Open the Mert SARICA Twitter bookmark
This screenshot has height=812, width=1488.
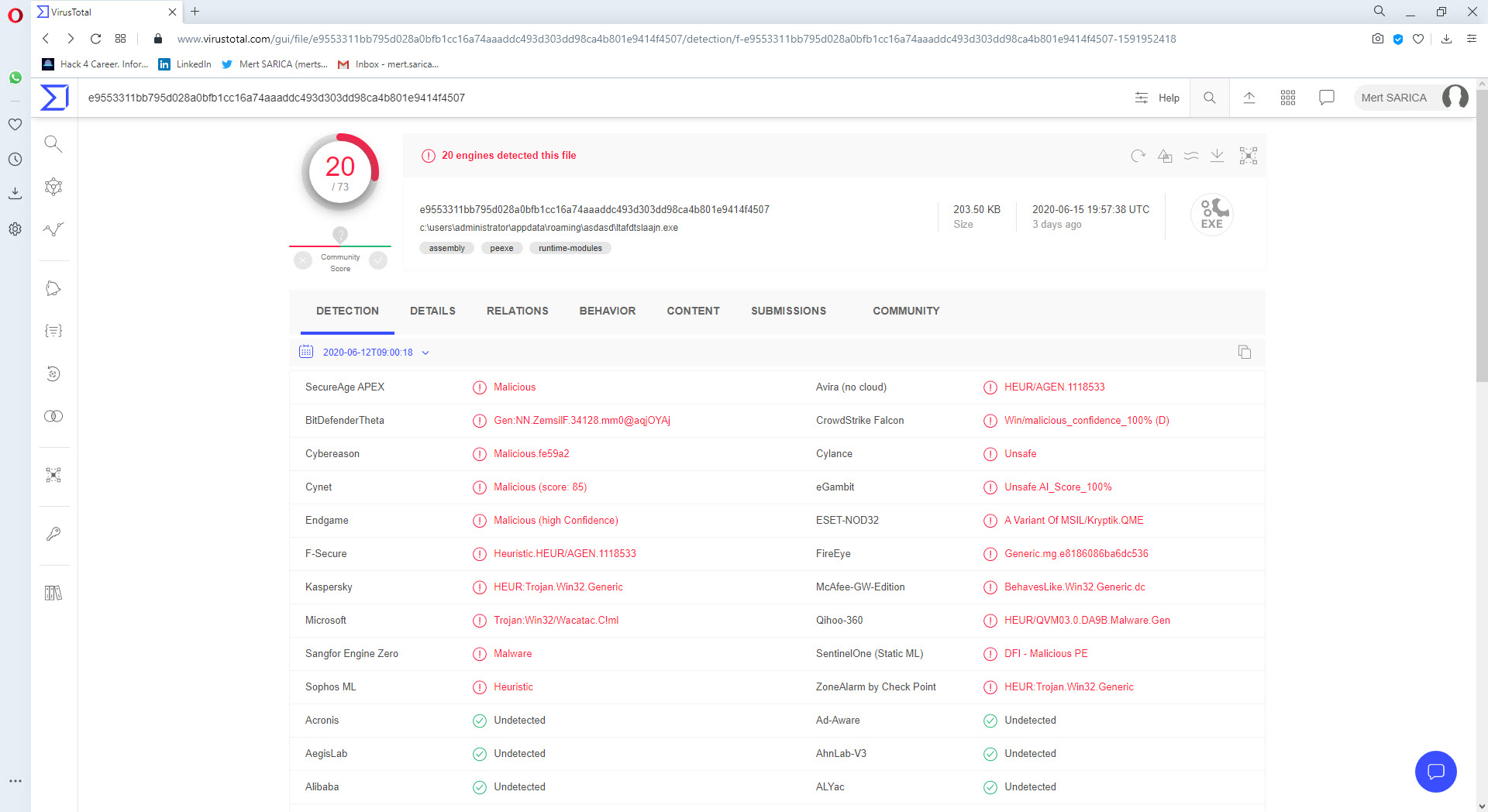point(275,64)
